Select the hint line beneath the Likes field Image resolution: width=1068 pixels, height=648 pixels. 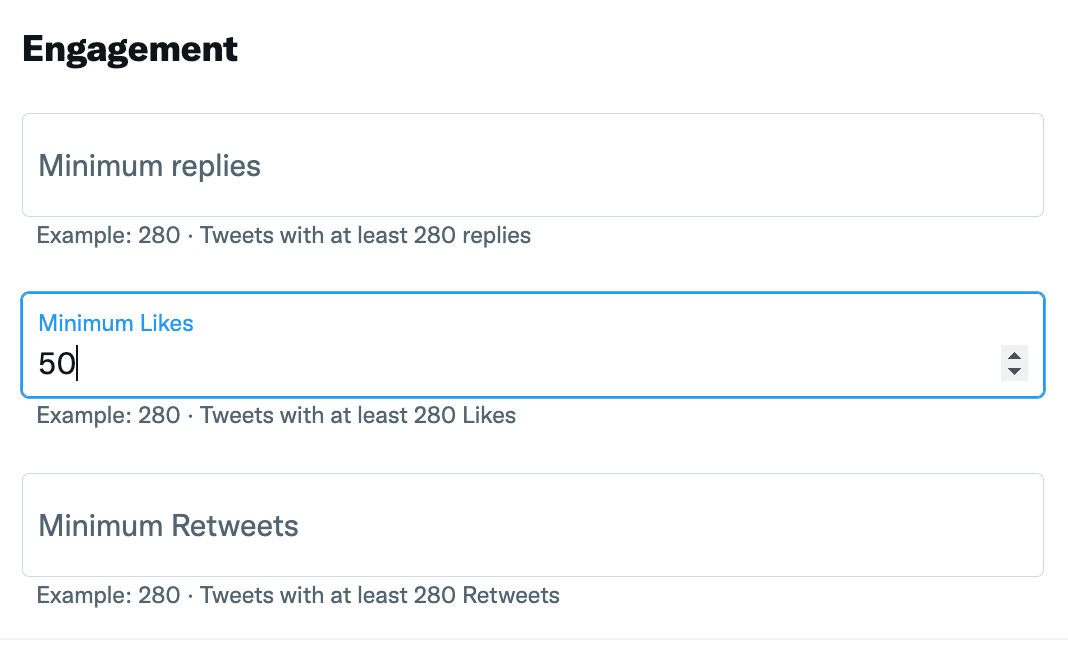tap(277, 415)
